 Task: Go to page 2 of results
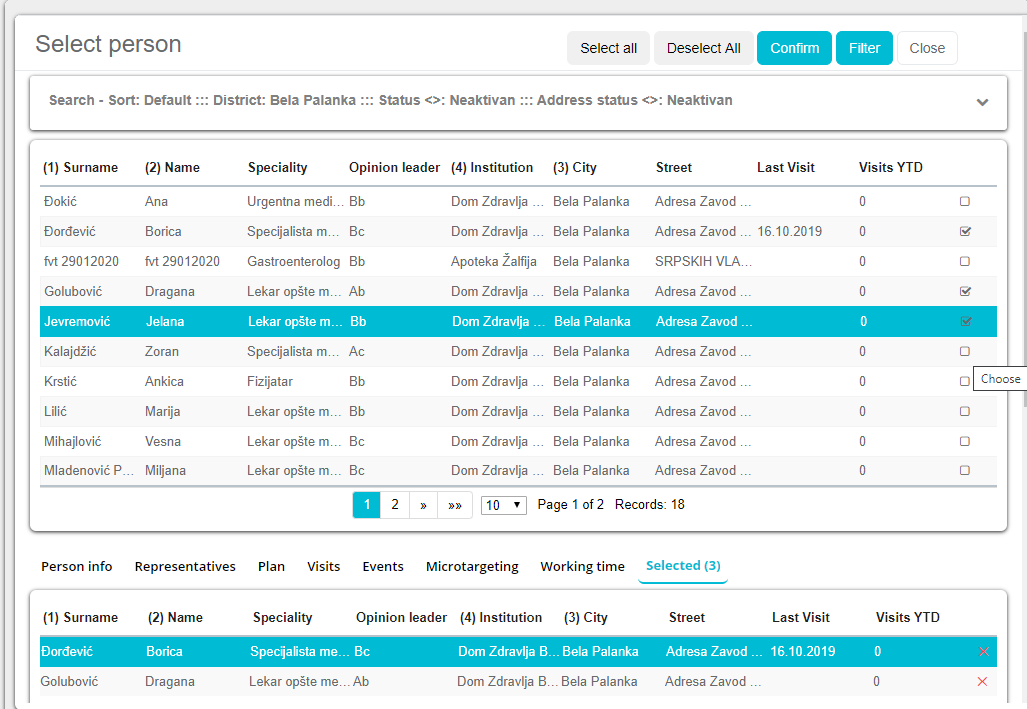click(395, 505)
